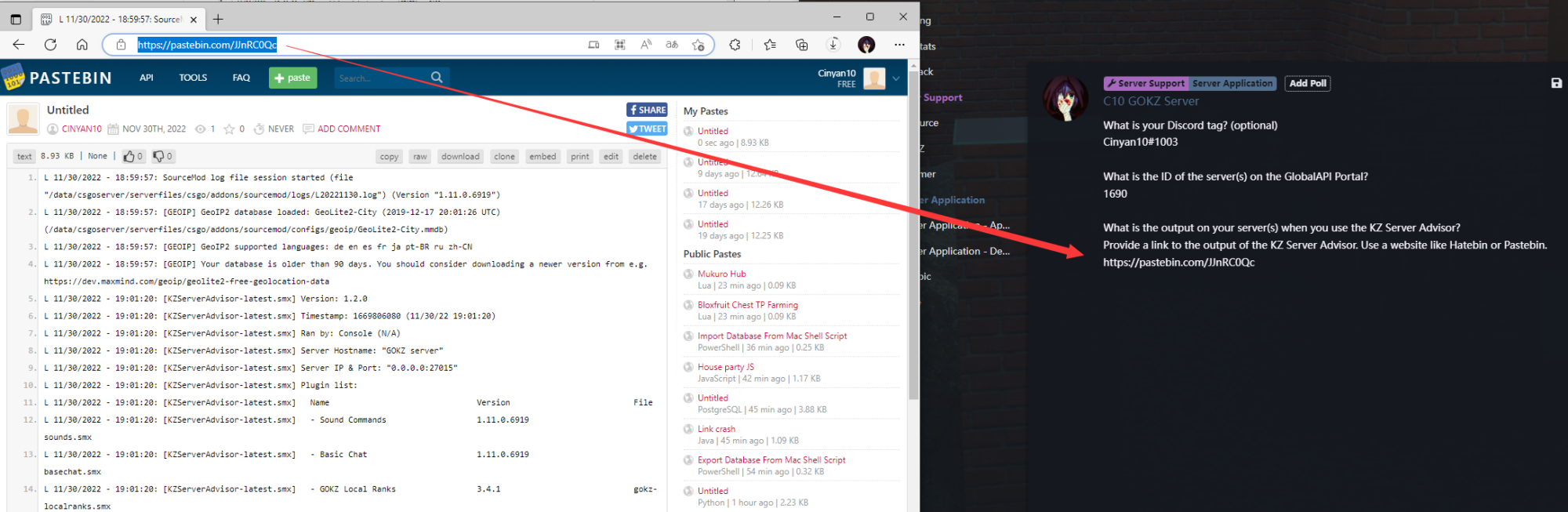Open the QR code generator icon

(x=620, y=45)
